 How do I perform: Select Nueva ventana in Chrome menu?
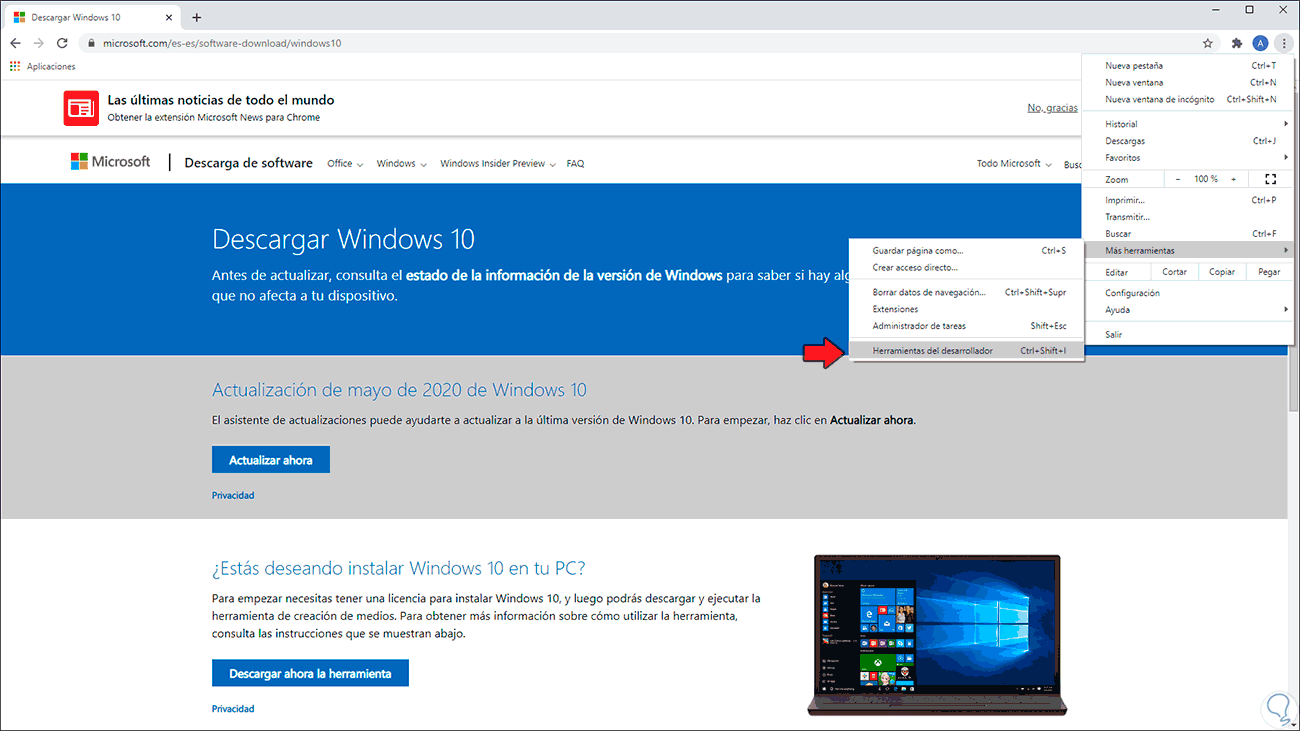[x=1188, y=83]
